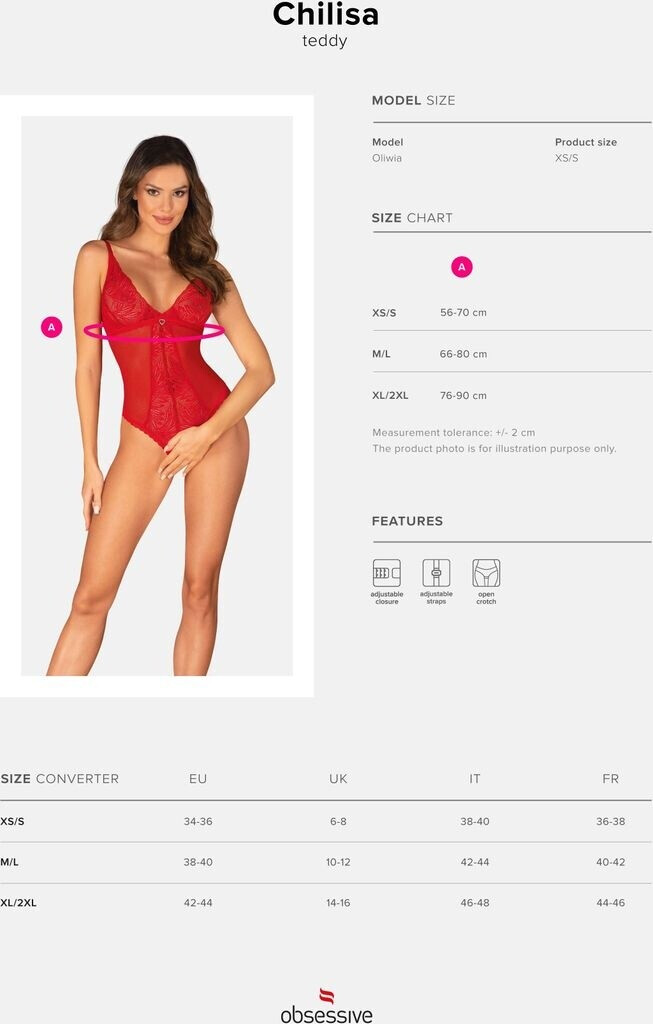Image resolution: width=653 pixels, height=1024 pixels.
Task: Click the adjustable closure feature icon
Action: (x=387, y=573)
